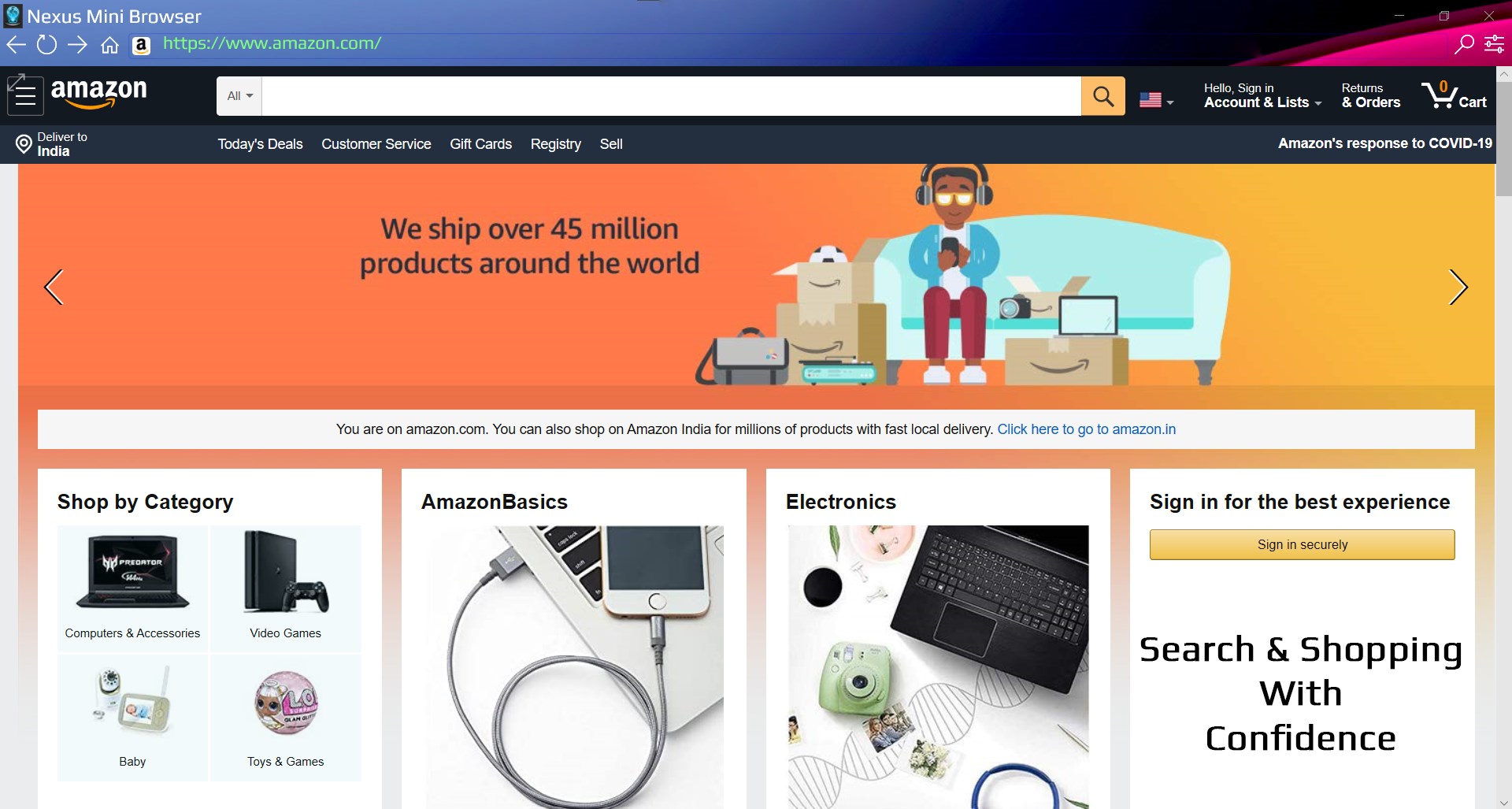Open the shopping Cart icon
This screenshot has width=1512, height=809.
[1454, 95]
